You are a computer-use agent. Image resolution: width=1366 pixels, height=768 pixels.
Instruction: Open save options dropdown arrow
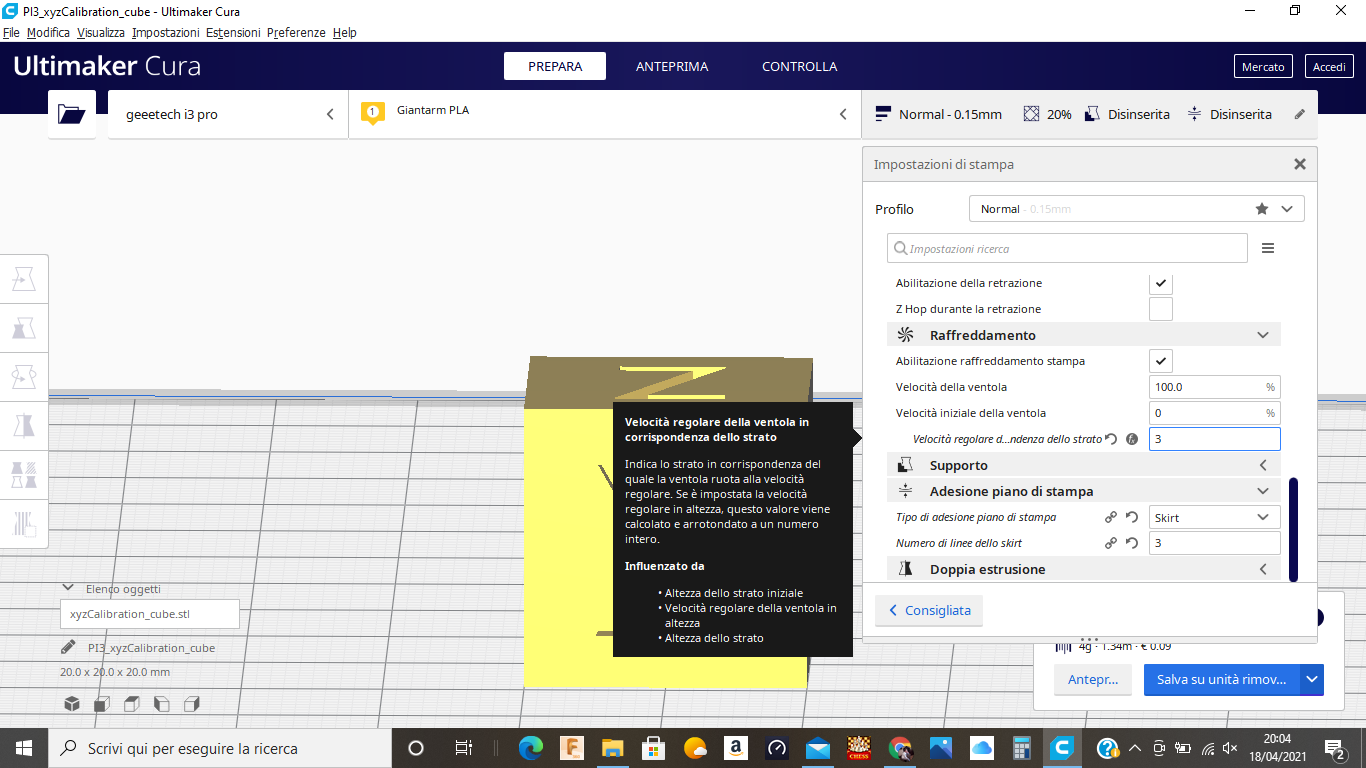(x=1312, y=679)
